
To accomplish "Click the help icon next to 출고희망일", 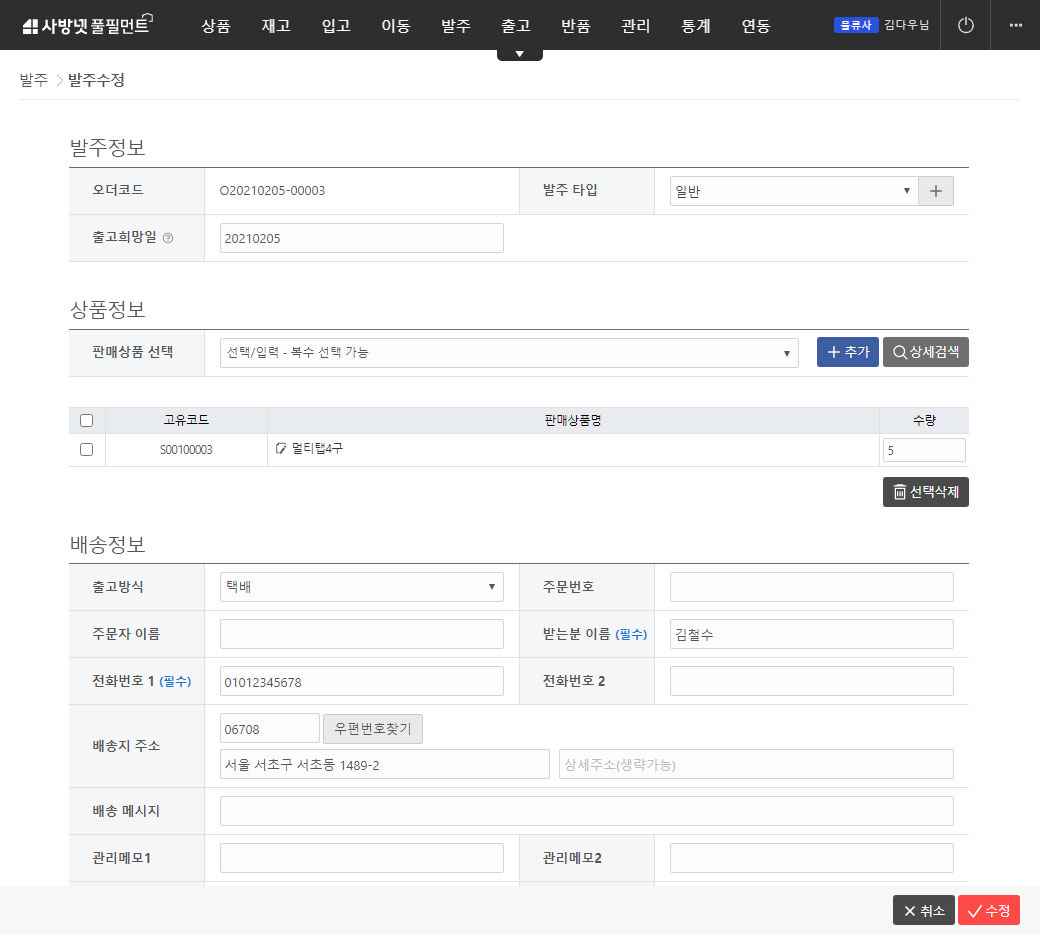I will point(168,238).
